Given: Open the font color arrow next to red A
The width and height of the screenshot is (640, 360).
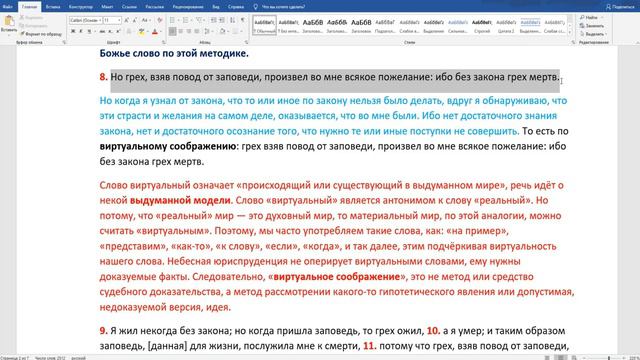Looking at the screenshot, I should tap(160, 31).
